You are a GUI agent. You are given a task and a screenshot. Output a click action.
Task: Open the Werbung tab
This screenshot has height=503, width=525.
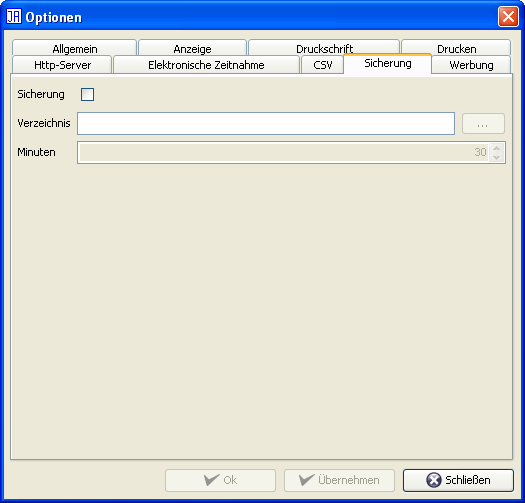pos(471,65)
